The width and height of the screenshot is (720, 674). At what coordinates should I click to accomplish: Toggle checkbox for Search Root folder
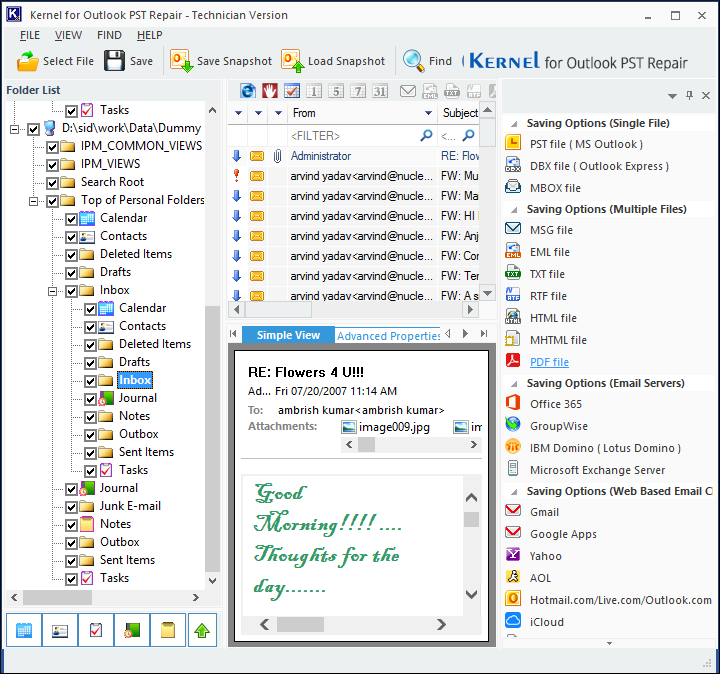click(53, 182)
